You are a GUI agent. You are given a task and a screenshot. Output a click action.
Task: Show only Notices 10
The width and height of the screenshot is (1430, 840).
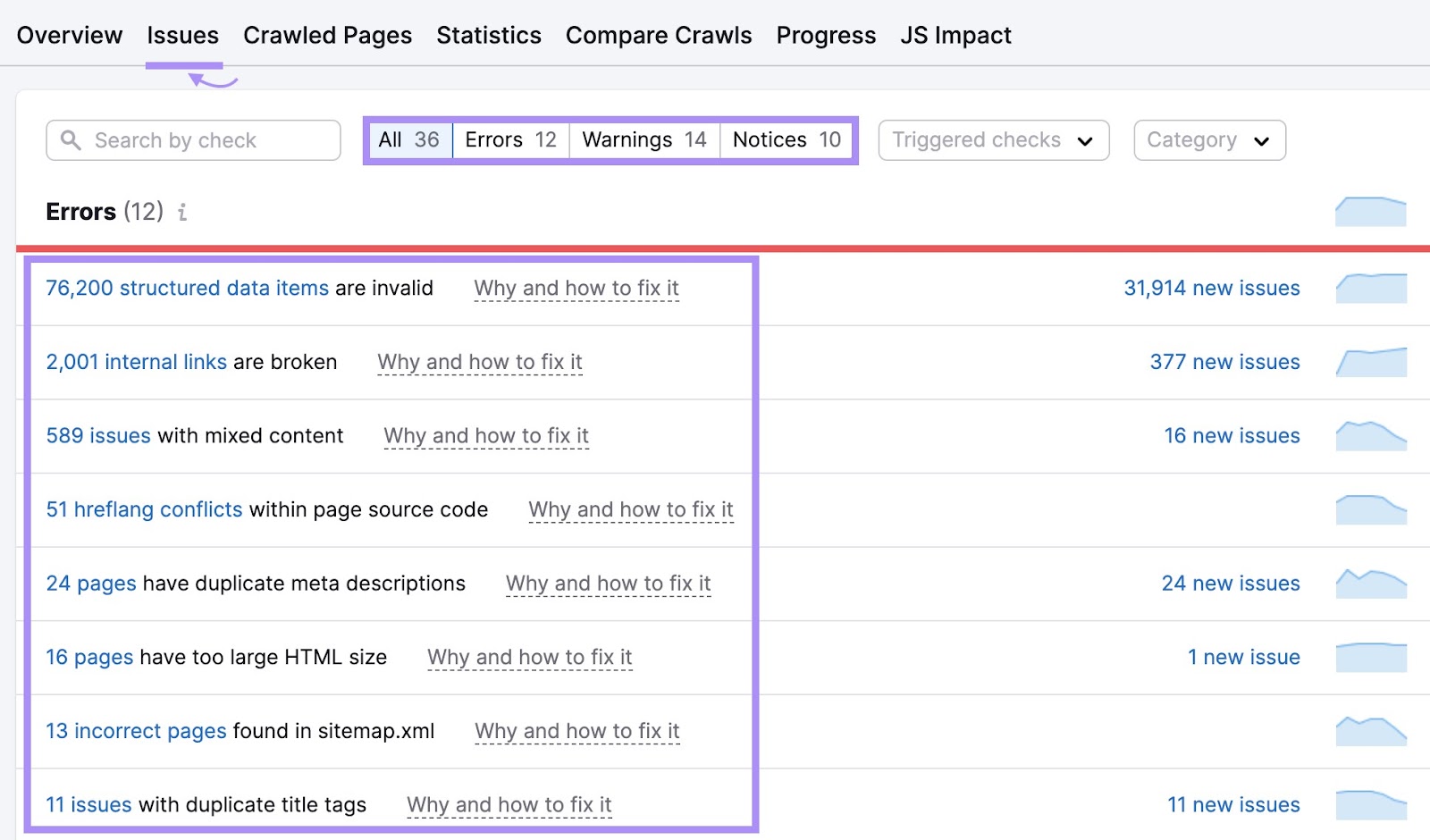point(786,139)
